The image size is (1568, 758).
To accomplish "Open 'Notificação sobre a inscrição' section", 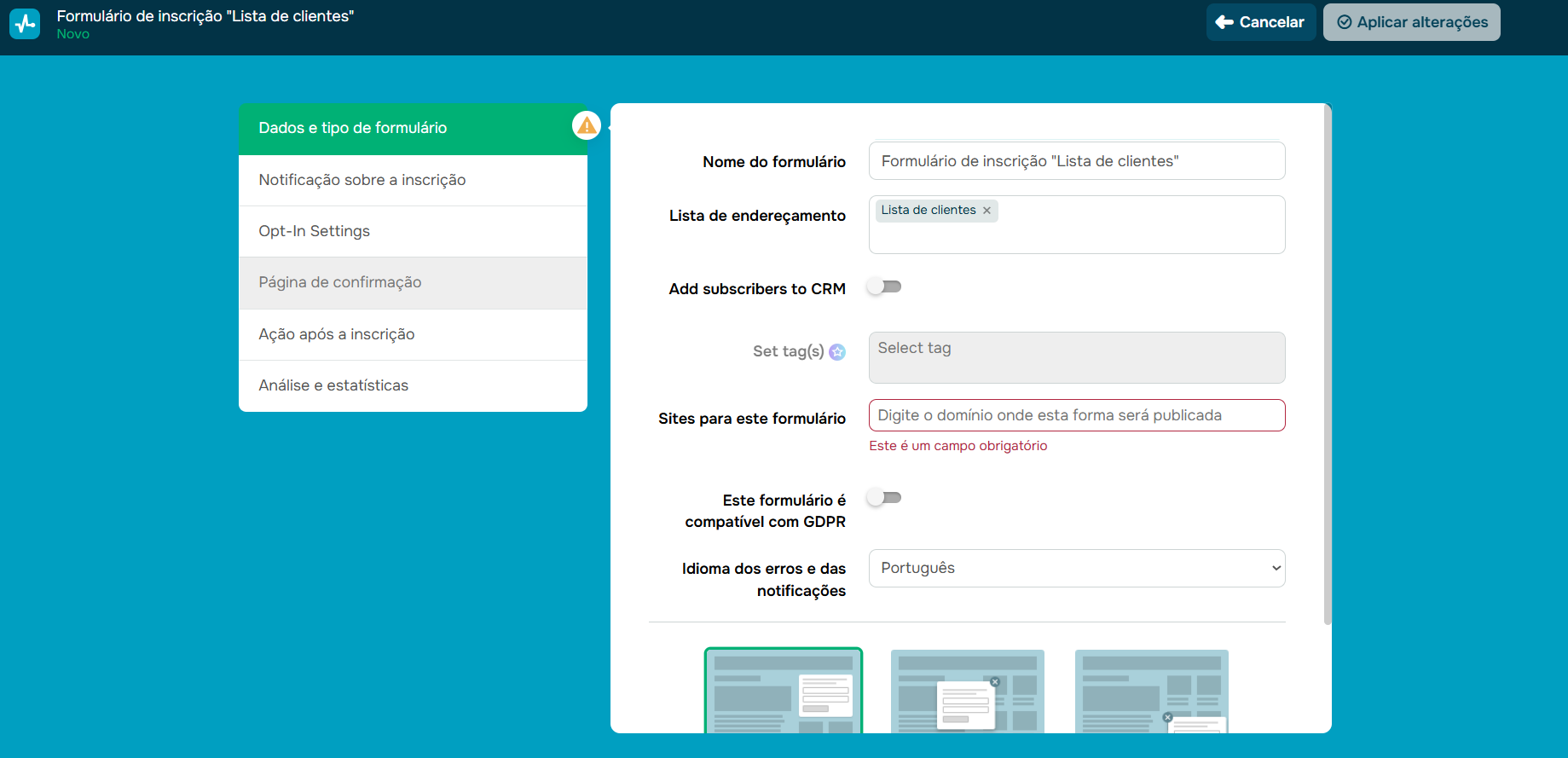I will (x=413, y=180).
